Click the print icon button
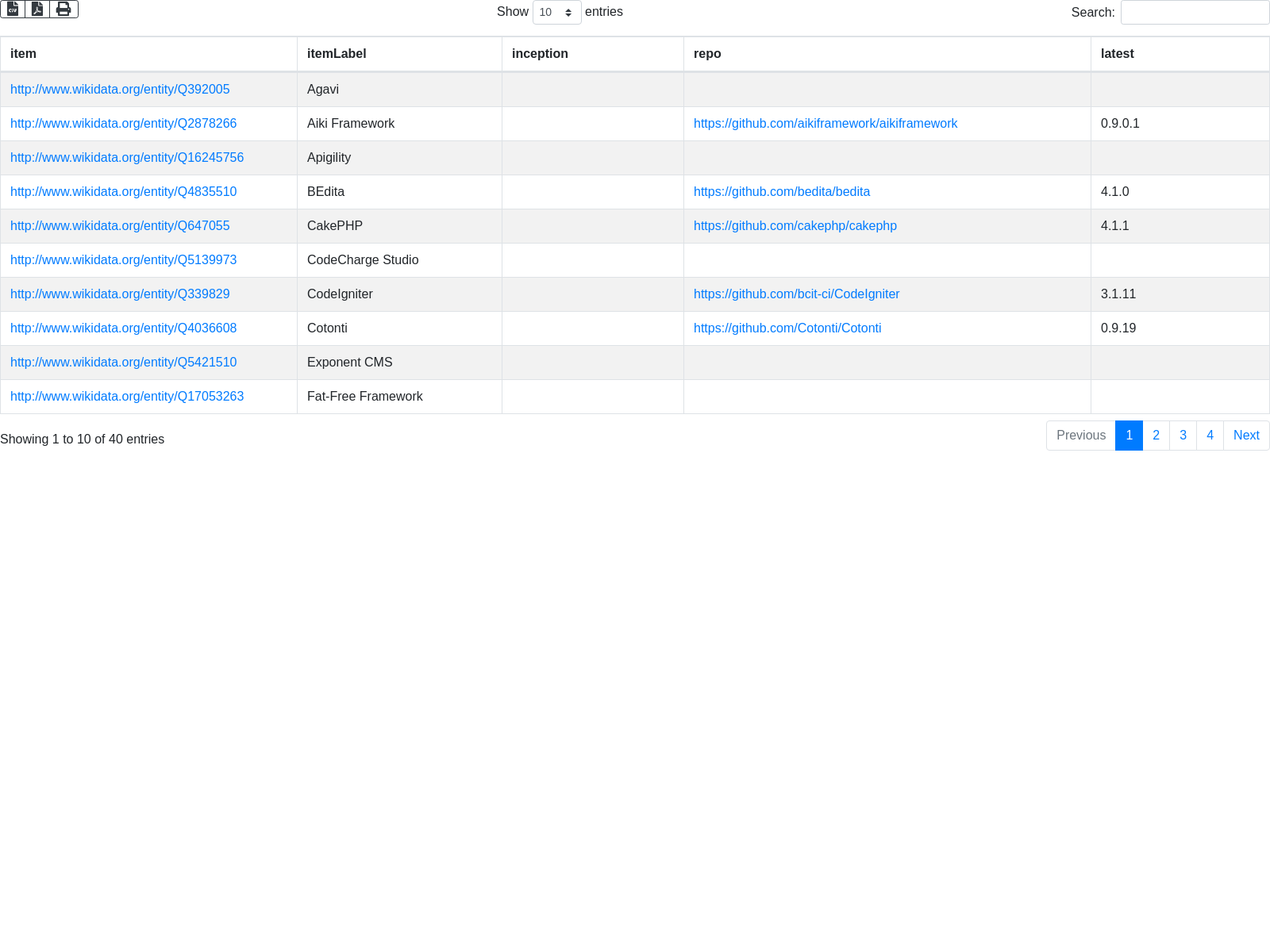 (63, 9)
